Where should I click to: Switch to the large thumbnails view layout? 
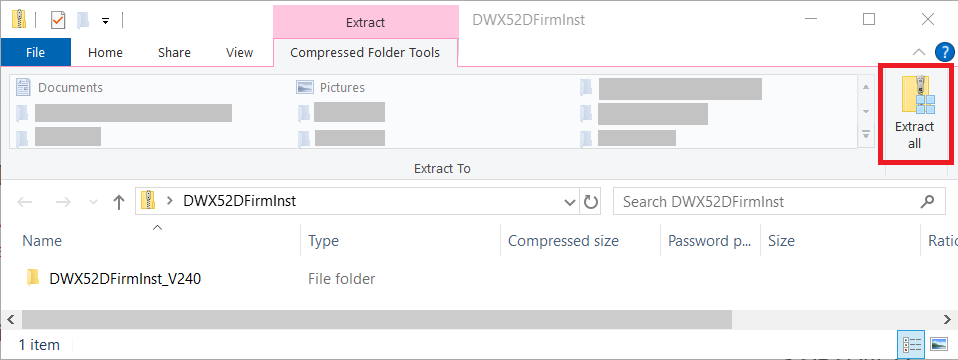coord(938,345)
